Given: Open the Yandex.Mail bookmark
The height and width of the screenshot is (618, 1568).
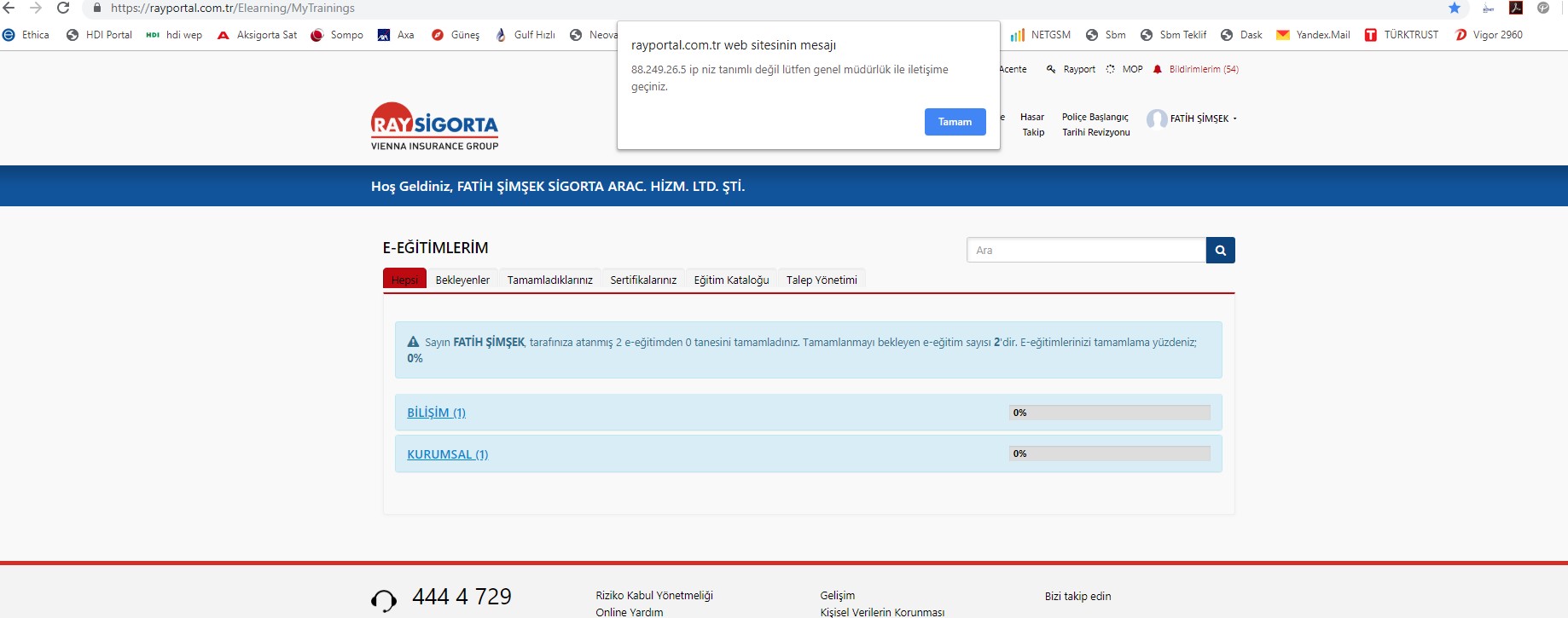Looking at the screenshot, I should [x=1313, y=35].
